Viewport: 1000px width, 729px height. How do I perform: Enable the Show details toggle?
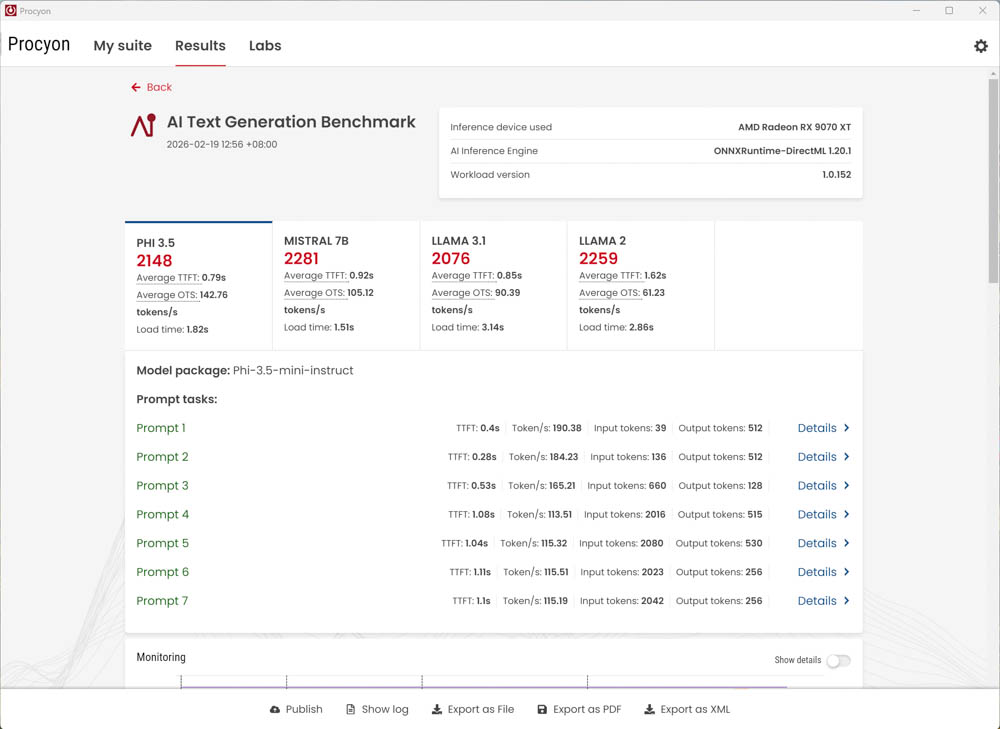[837, 661]
